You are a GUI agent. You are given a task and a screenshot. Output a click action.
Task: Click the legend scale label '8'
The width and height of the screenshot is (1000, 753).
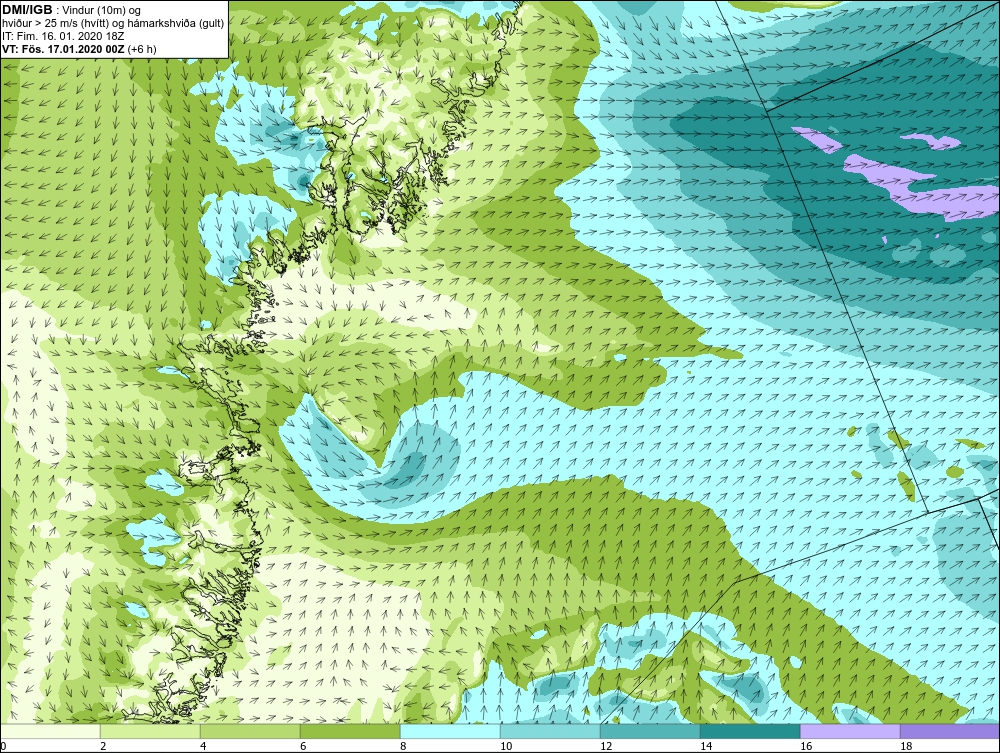coord(404,746)
